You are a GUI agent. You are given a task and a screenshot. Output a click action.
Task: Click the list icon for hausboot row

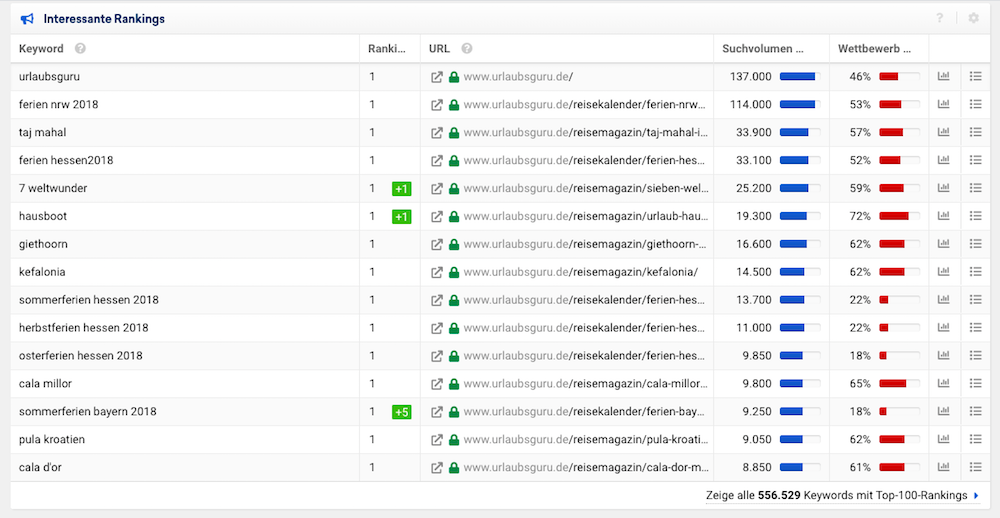975,216
